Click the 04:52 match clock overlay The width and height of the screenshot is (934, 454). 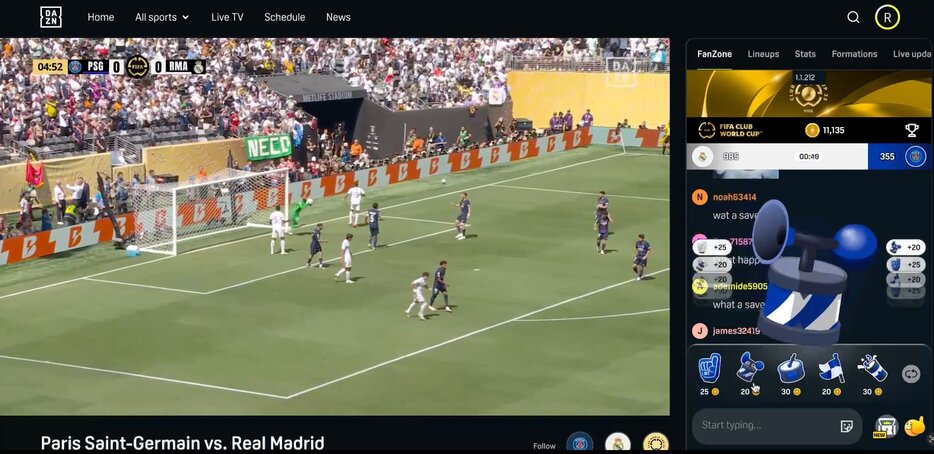click(49, 67)
